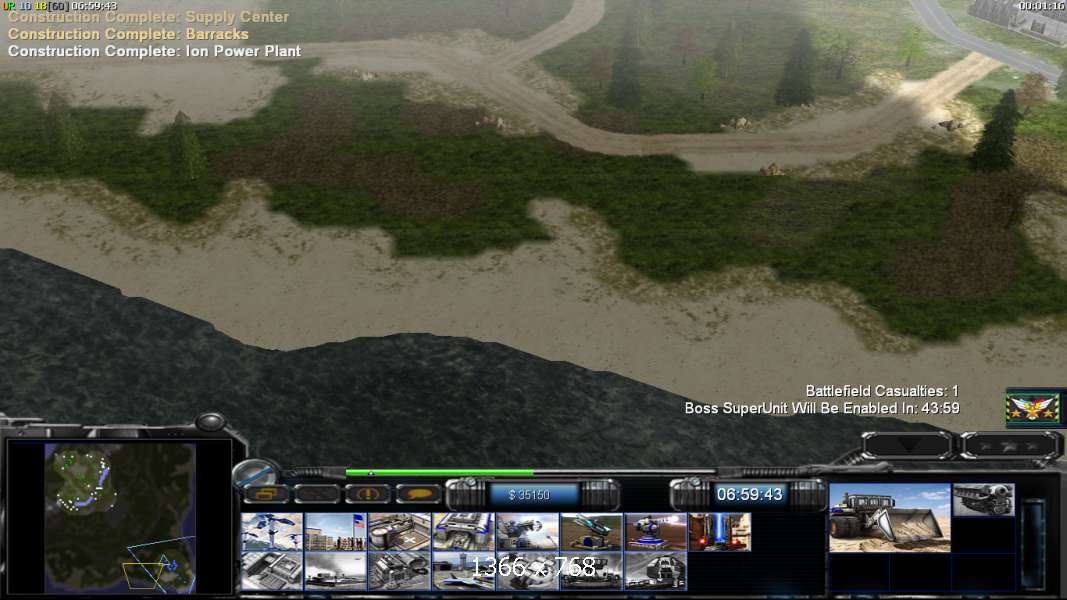Collapse control bar with downward triangle button
1067x600 pixels.
tap(907, 446)
